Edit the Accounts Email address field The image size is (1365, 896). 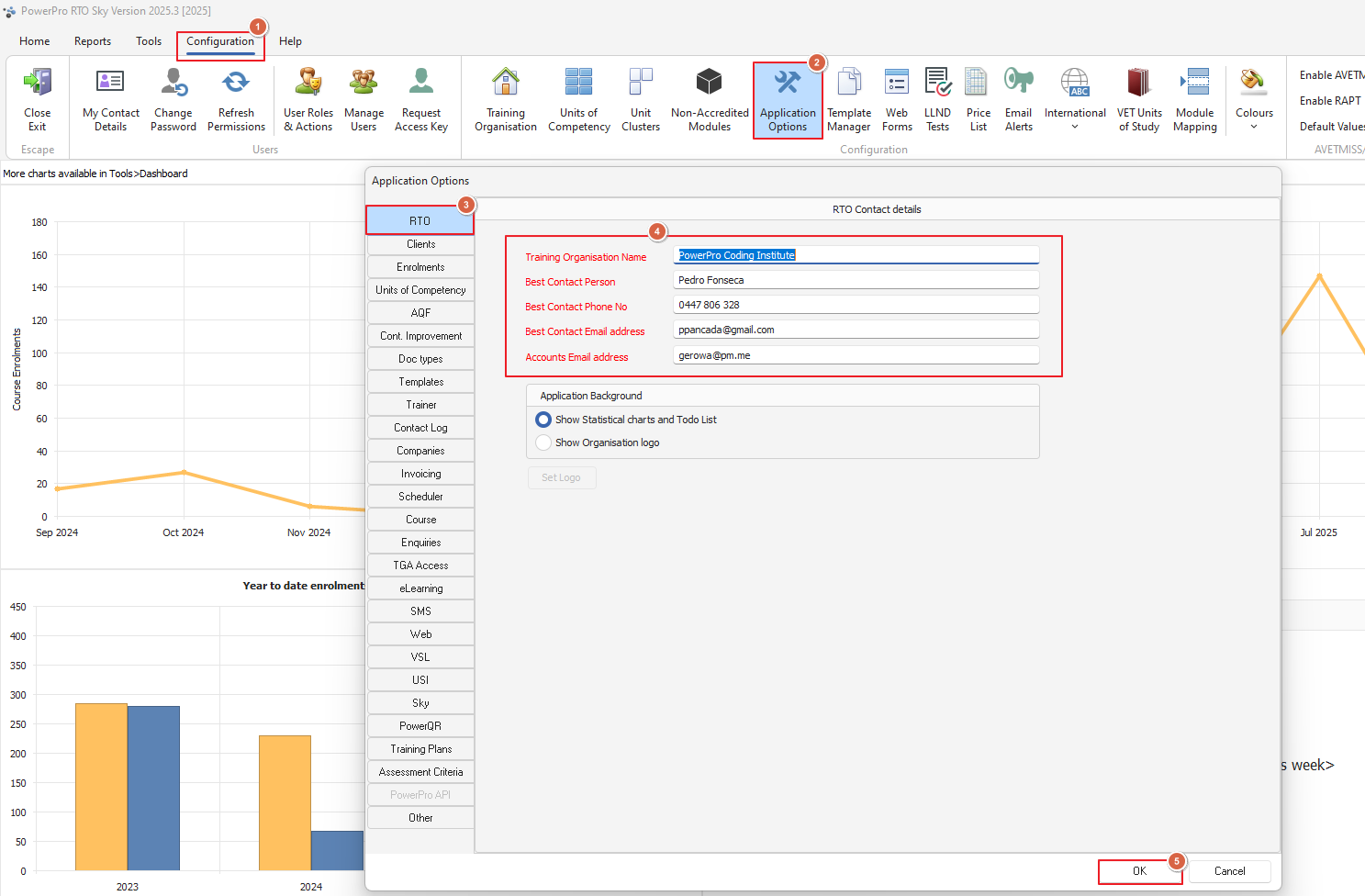point(856,355)
